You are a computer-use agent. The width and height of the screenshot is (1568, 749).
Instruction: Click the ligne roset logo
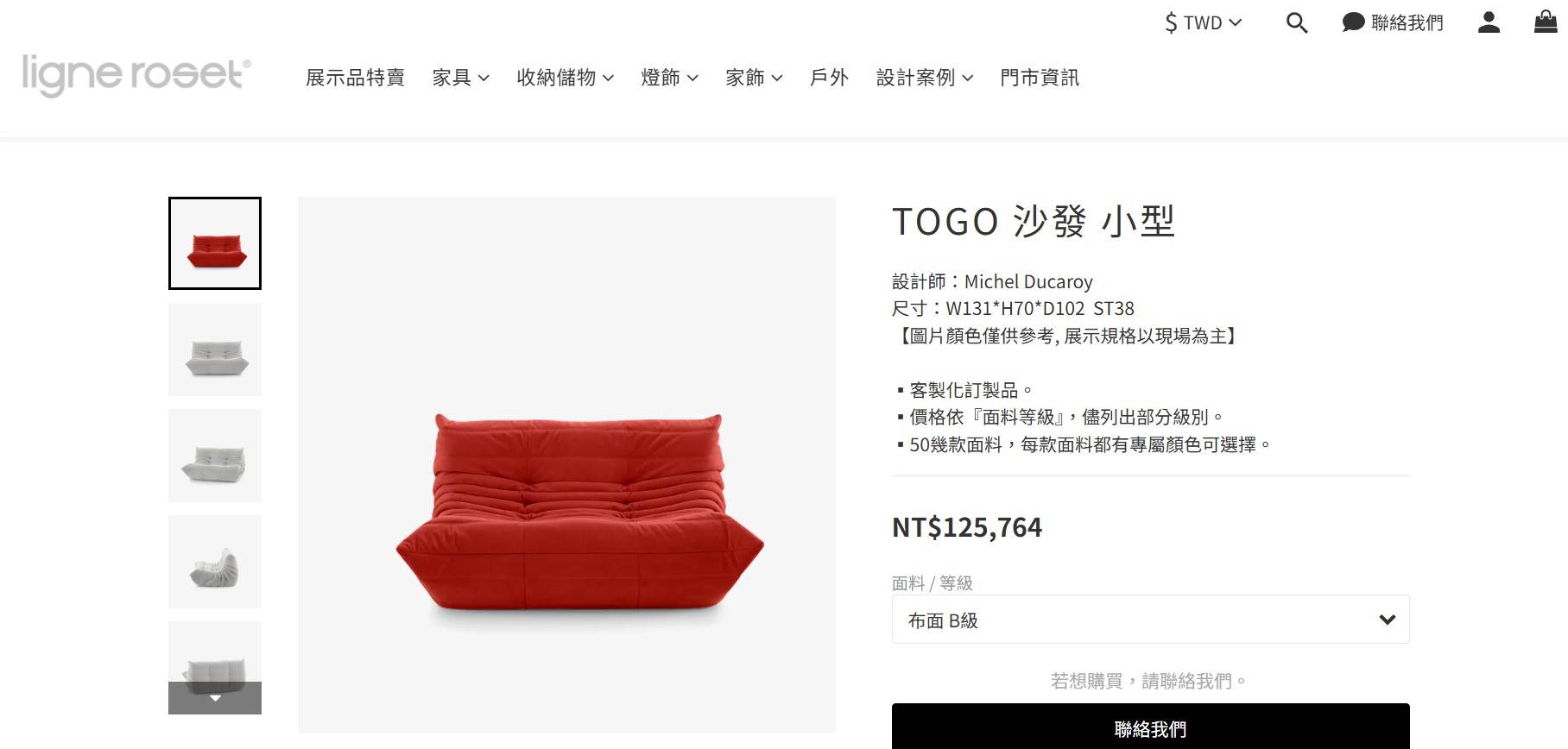click(x=136, y=75)
